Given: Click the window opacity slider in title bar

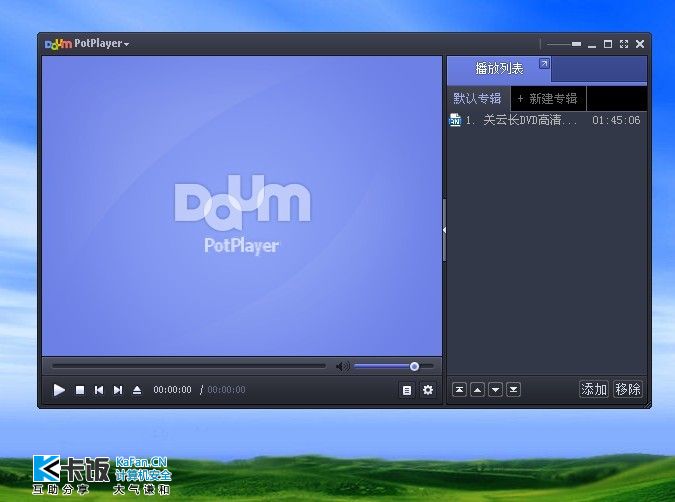Looking at the screenshot, I should click(564, 44).
